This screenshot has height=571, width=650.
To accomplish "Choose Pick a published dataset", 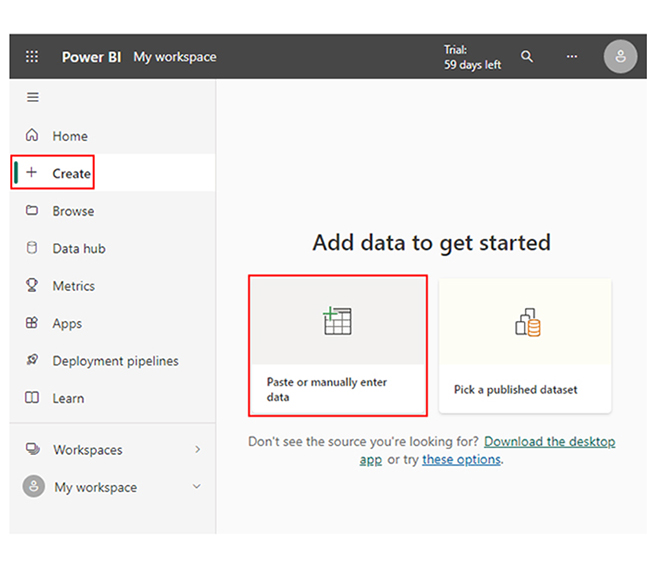I will 525,345.
